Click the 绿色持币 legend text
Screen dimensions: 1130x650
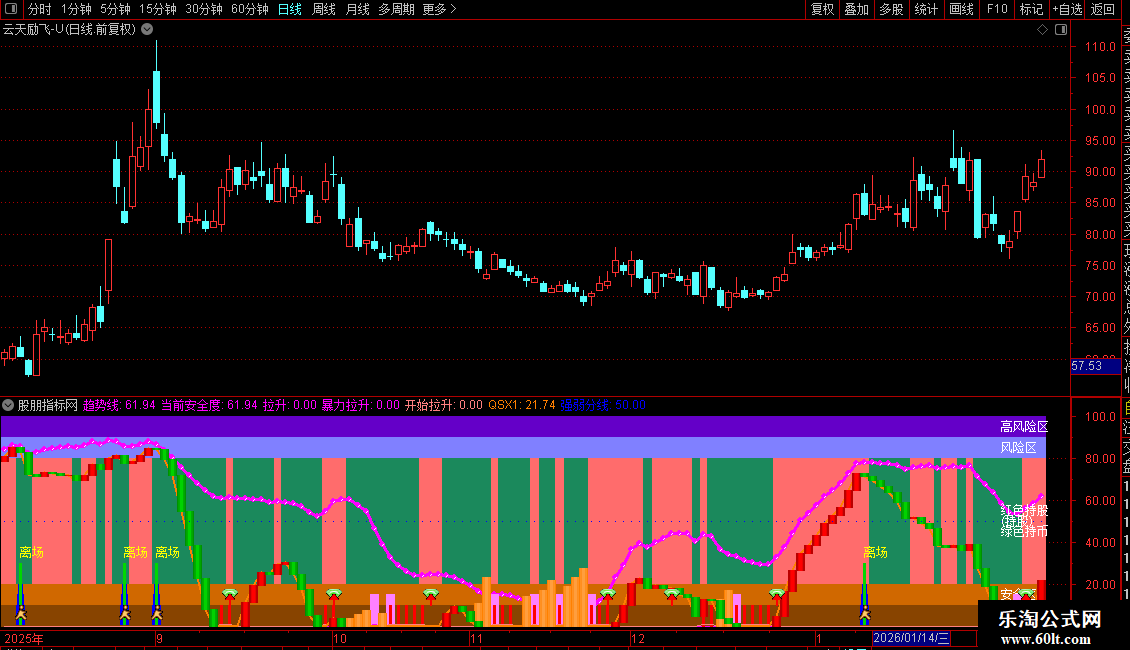point(1024,532)
